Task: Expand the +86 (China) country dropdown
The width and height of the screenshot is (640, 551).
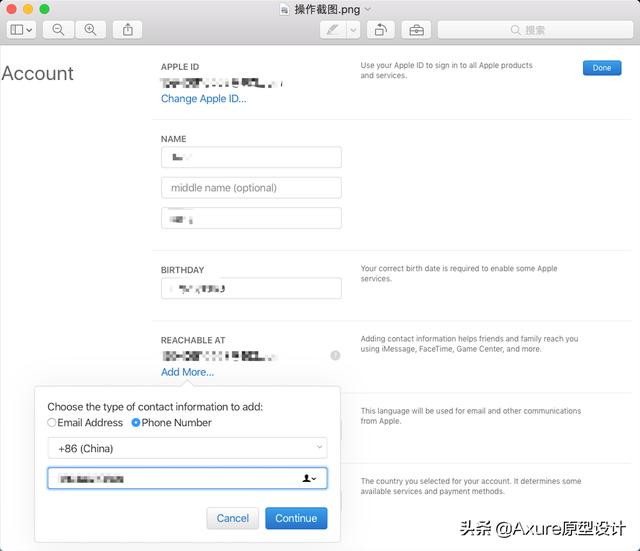Action: point(187,448)
